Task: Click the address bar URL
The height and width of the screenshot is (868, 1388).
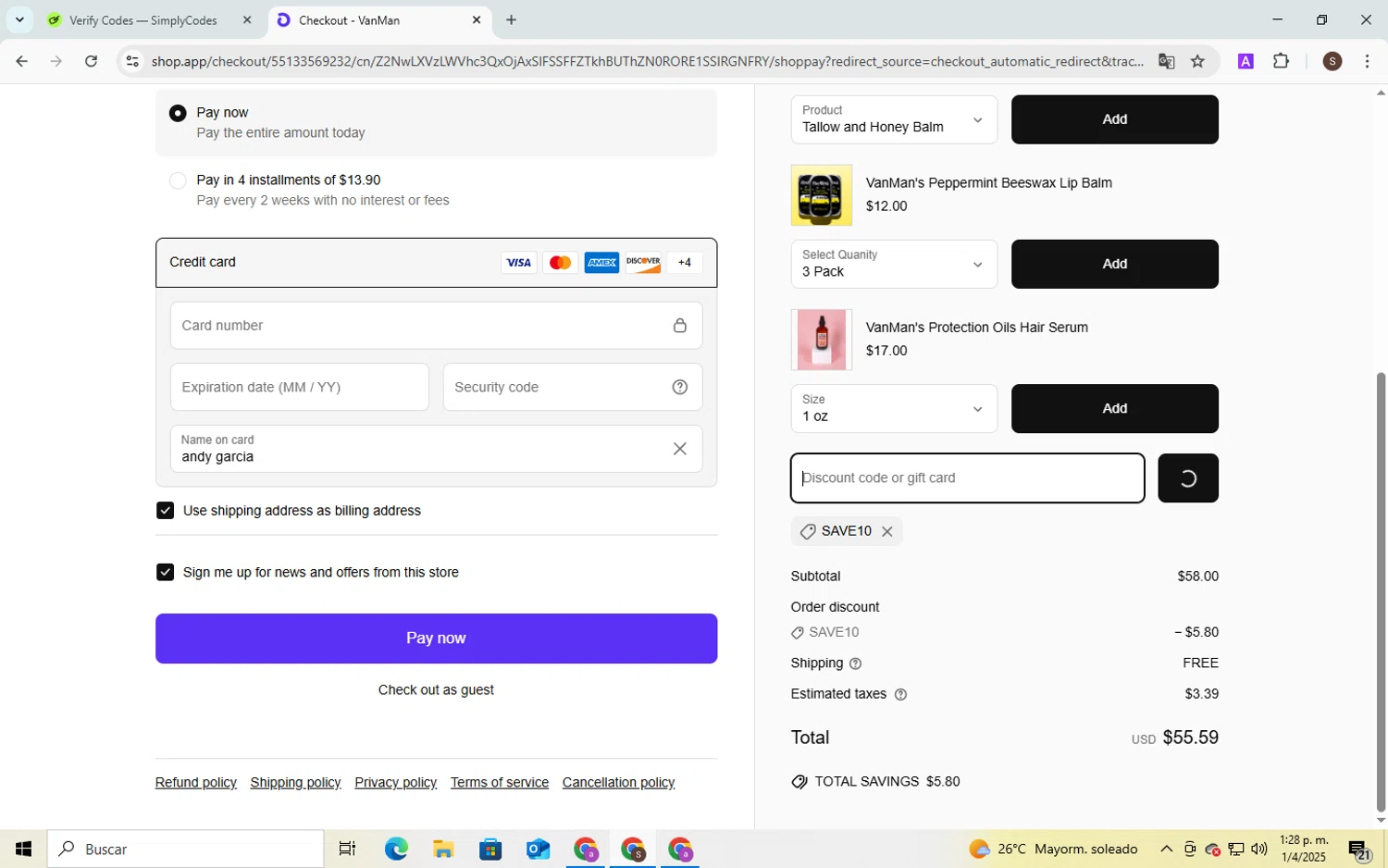Action: (x=647, y=62)
